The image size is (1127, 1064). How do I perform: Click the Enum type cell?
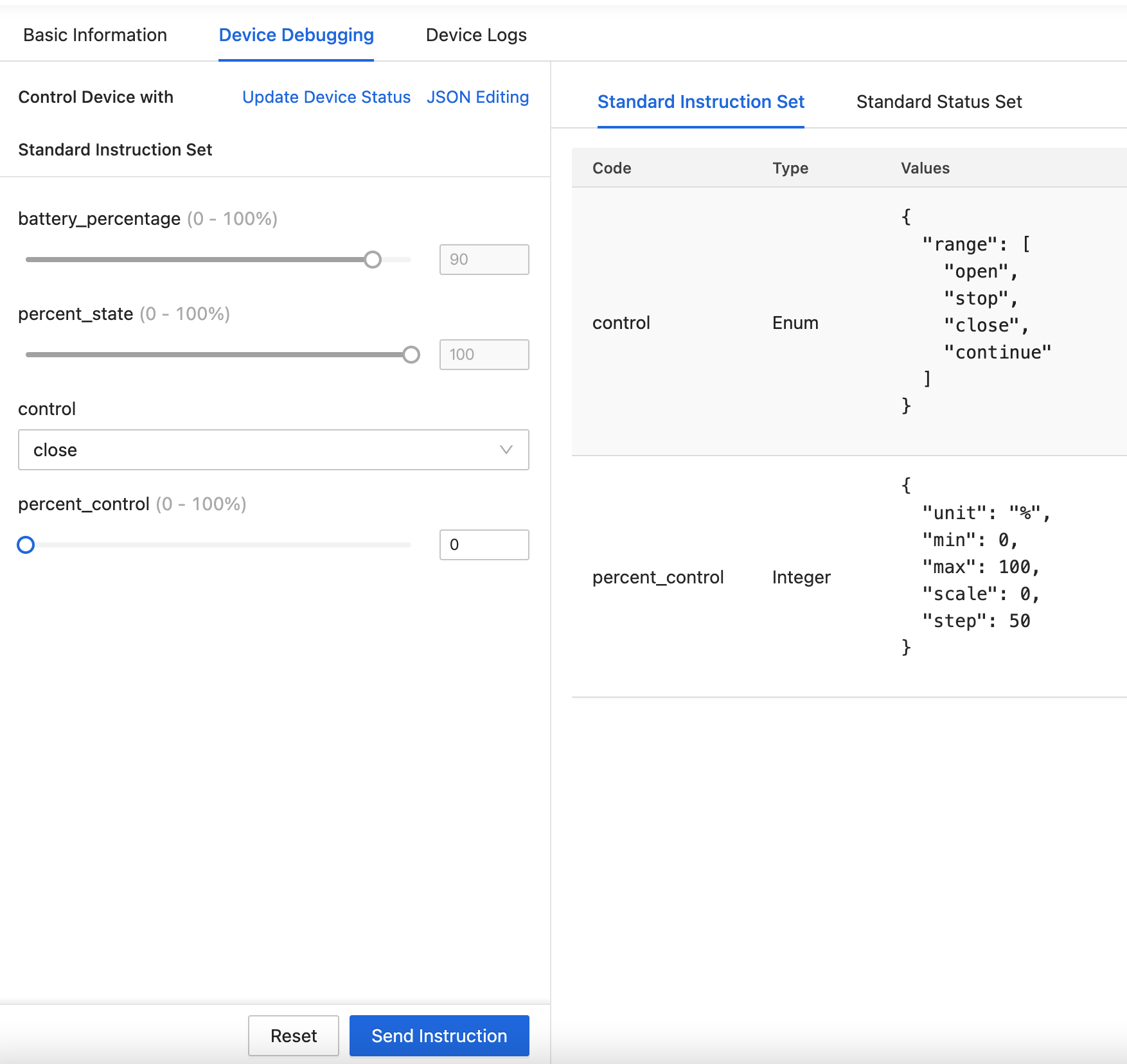(795, 323)
